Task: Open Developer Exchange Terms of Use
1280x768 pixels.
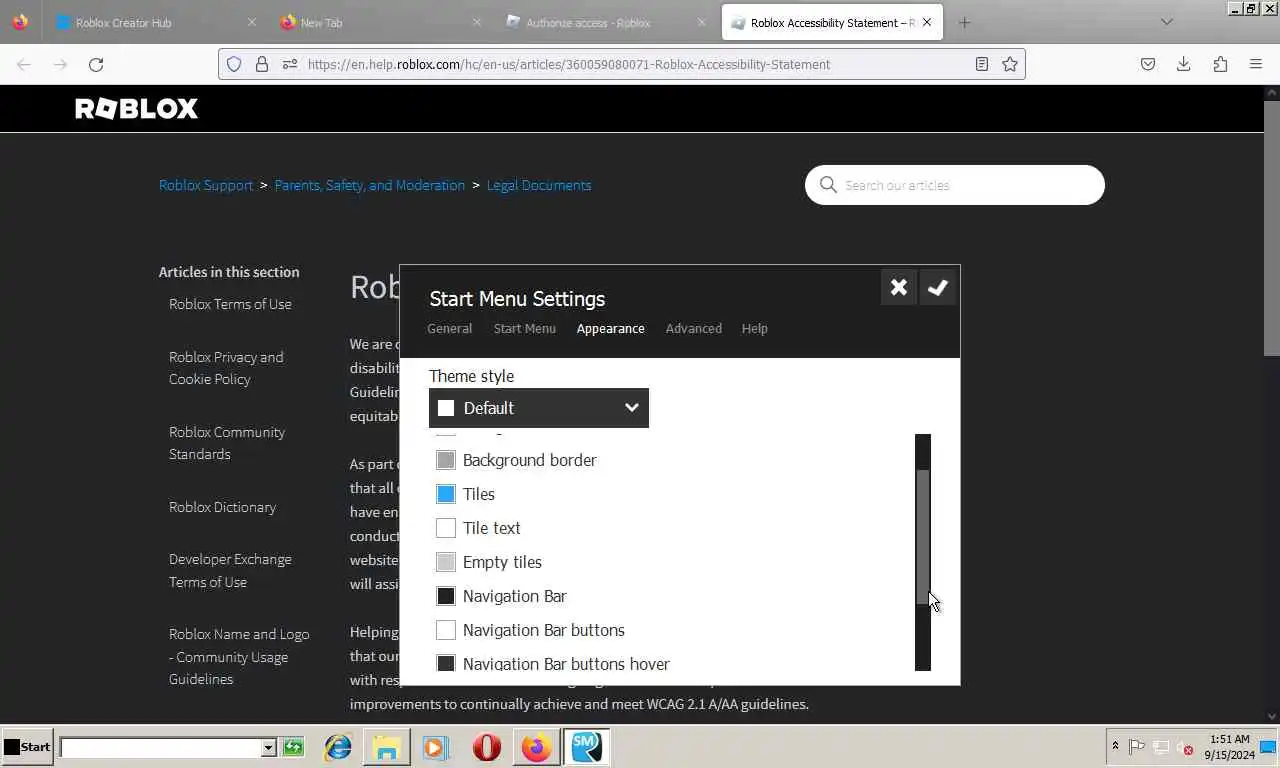Action: 230,570
